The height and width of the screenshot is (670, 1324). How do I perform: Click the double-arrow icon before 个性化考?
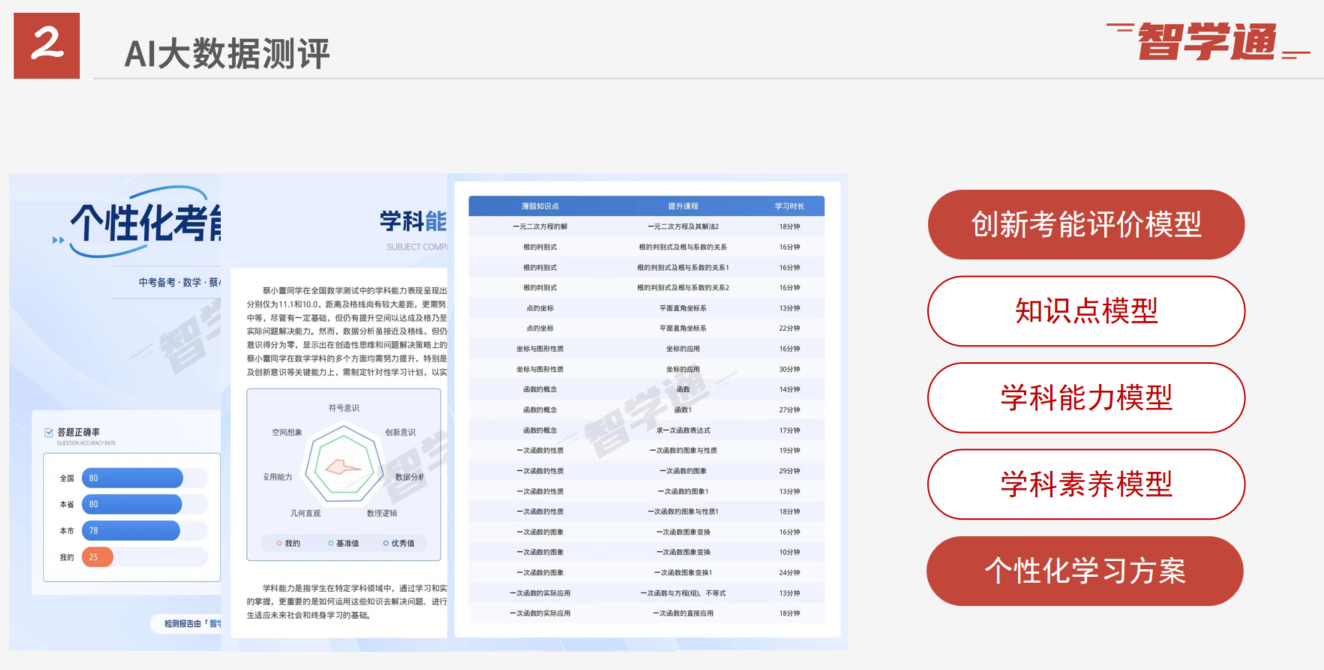pos(58,240)
